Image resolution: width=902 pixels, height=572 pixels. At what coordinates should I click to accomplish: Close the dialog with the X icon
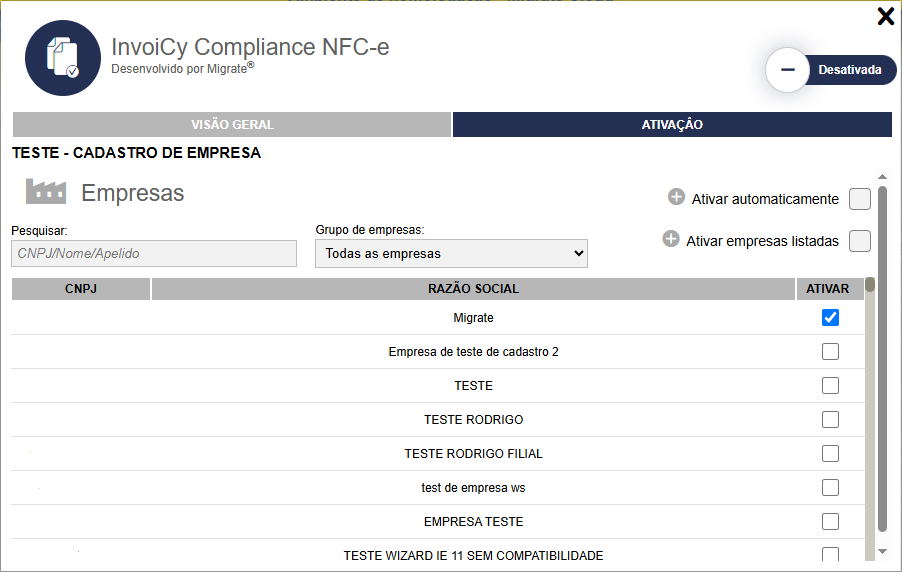click(x=885, y=16)
